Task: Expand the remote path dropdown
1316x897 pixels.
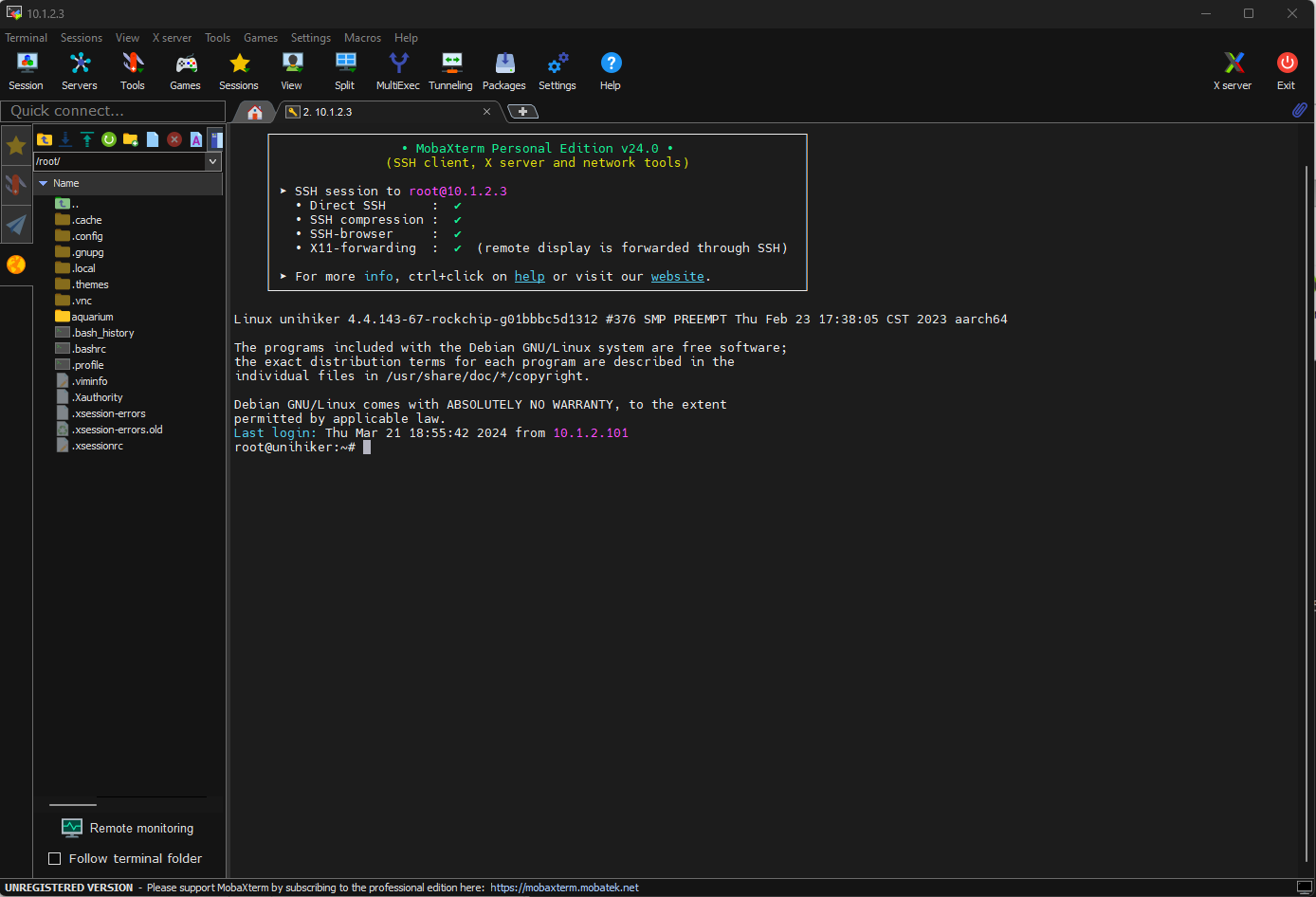Action: (213, 162)
